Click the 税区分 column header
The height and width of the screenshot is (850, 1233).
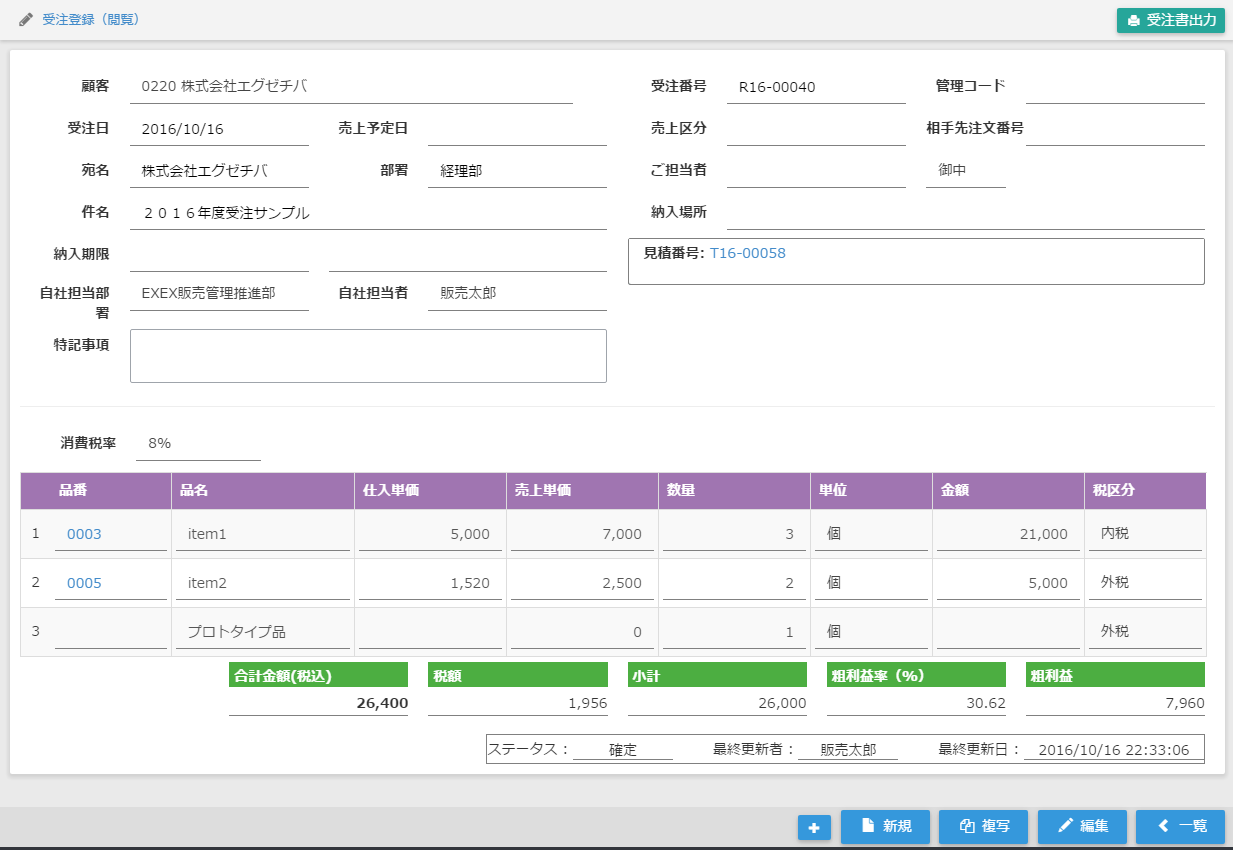1145,491
